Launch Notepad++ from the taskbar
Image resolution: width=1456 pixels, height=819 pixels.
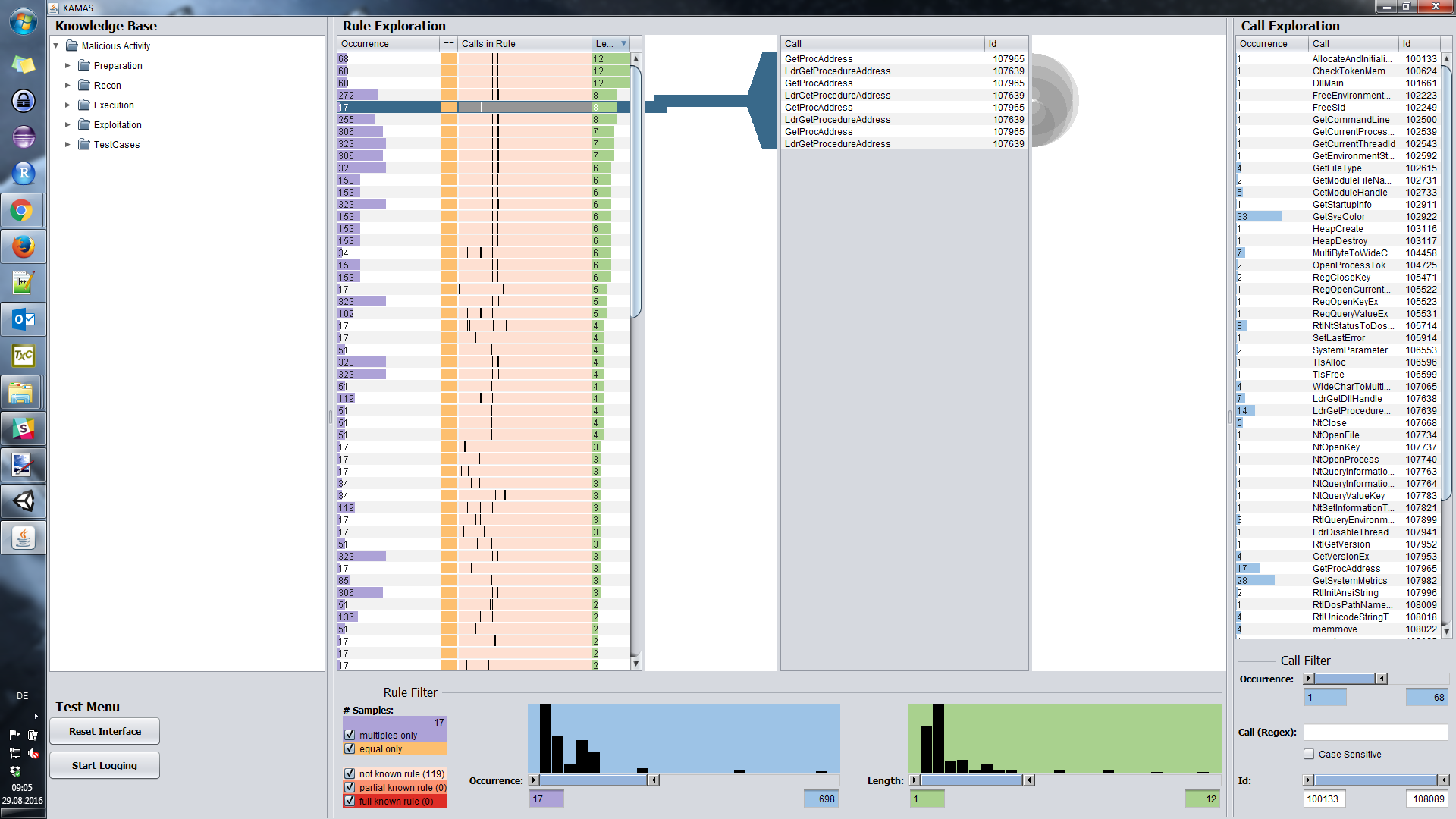(x=23, y=284)
